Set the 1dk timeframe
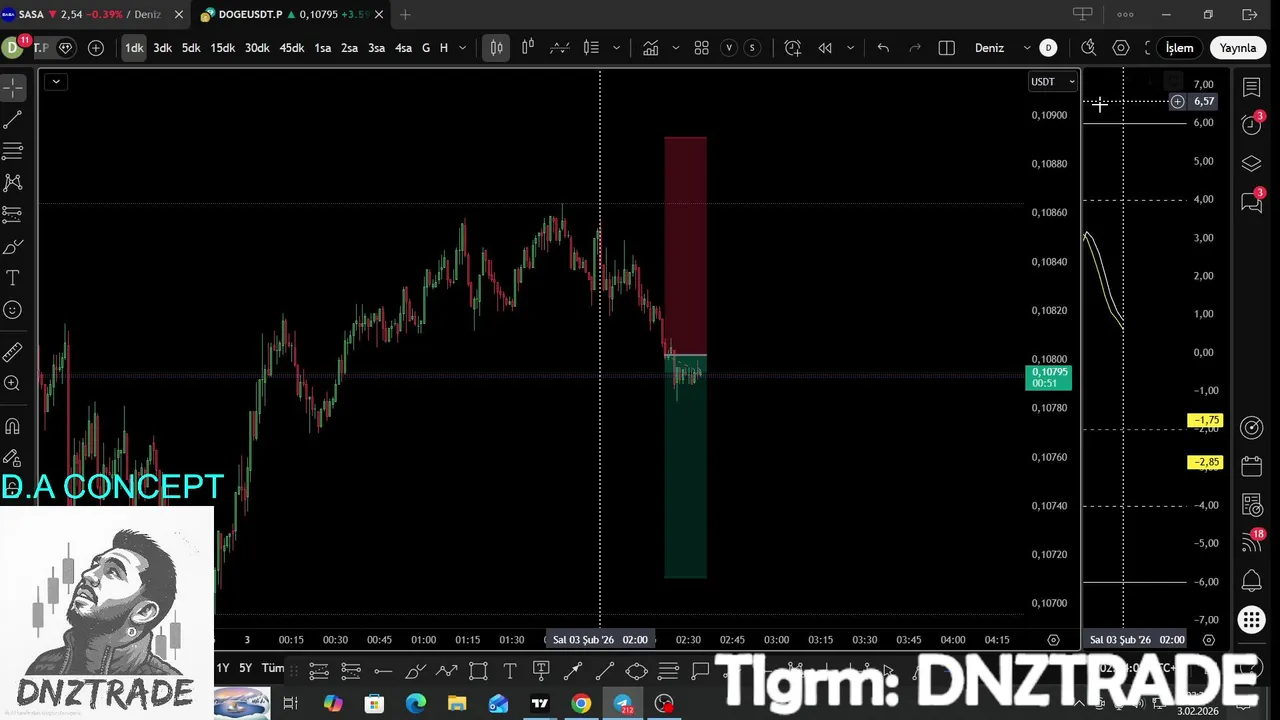The image size is (1280, 720). (134, 48)
